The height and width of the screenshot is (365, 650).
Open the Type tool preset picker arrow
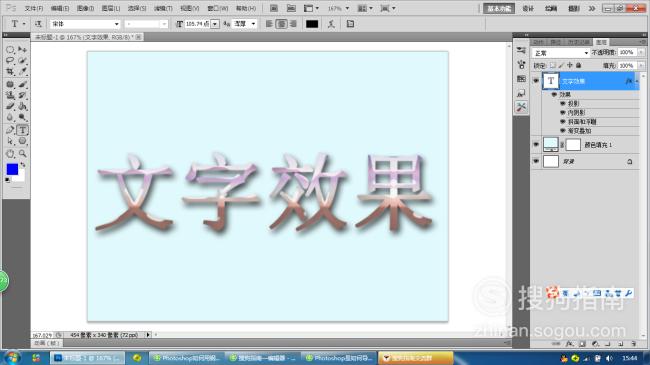click(24, 24)
